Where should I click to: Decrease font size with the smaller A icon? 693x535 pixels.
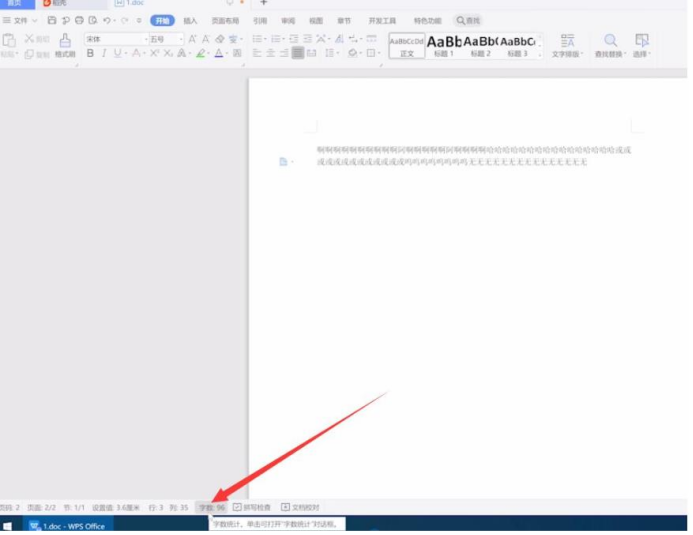coord(206,39)
